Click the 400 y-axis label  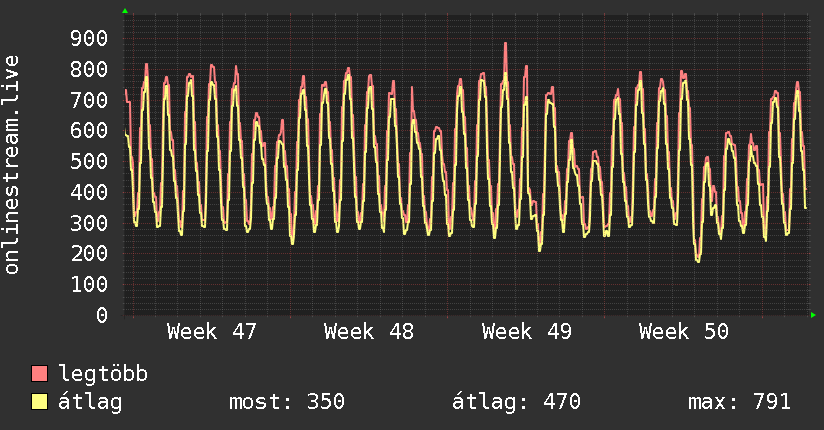pyautogui.click(x=89, y=192)
